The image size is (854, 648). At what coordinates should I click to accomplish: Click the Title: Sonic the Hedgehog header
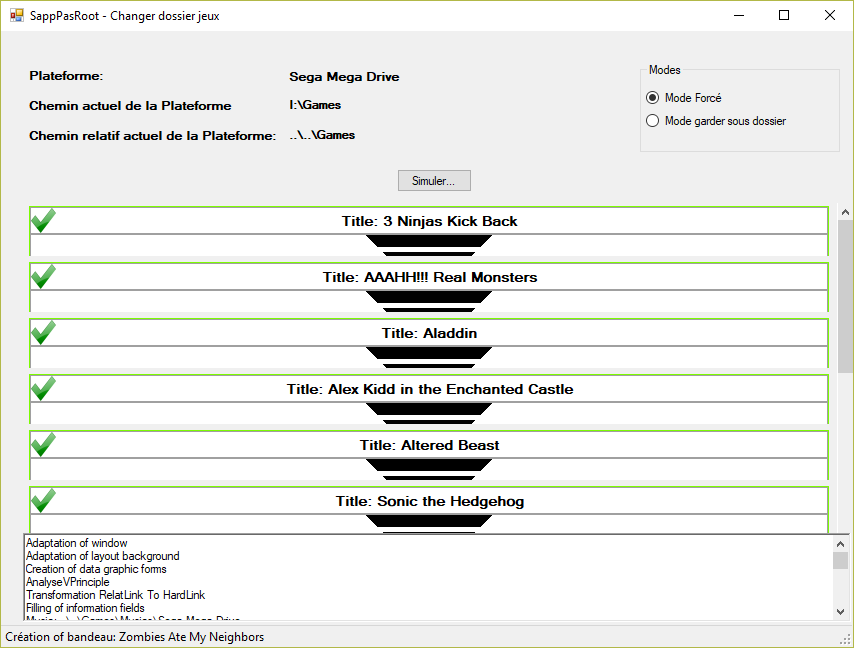(429, 501)
